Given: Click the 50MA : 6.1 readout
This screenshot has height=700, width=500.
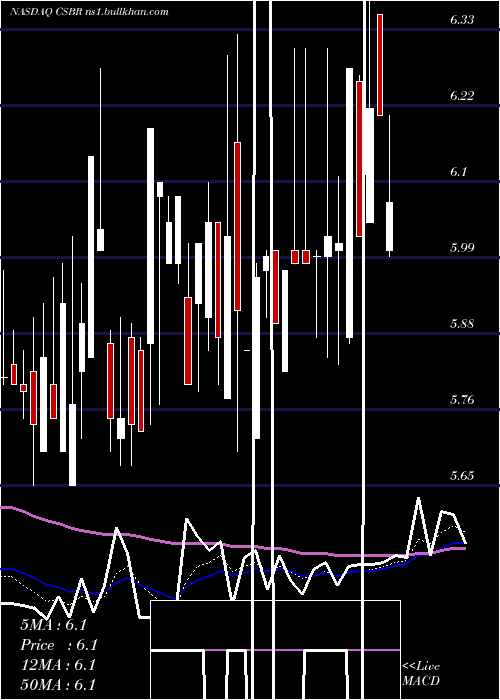Looking at the screenshot, I should pos(58,684).
